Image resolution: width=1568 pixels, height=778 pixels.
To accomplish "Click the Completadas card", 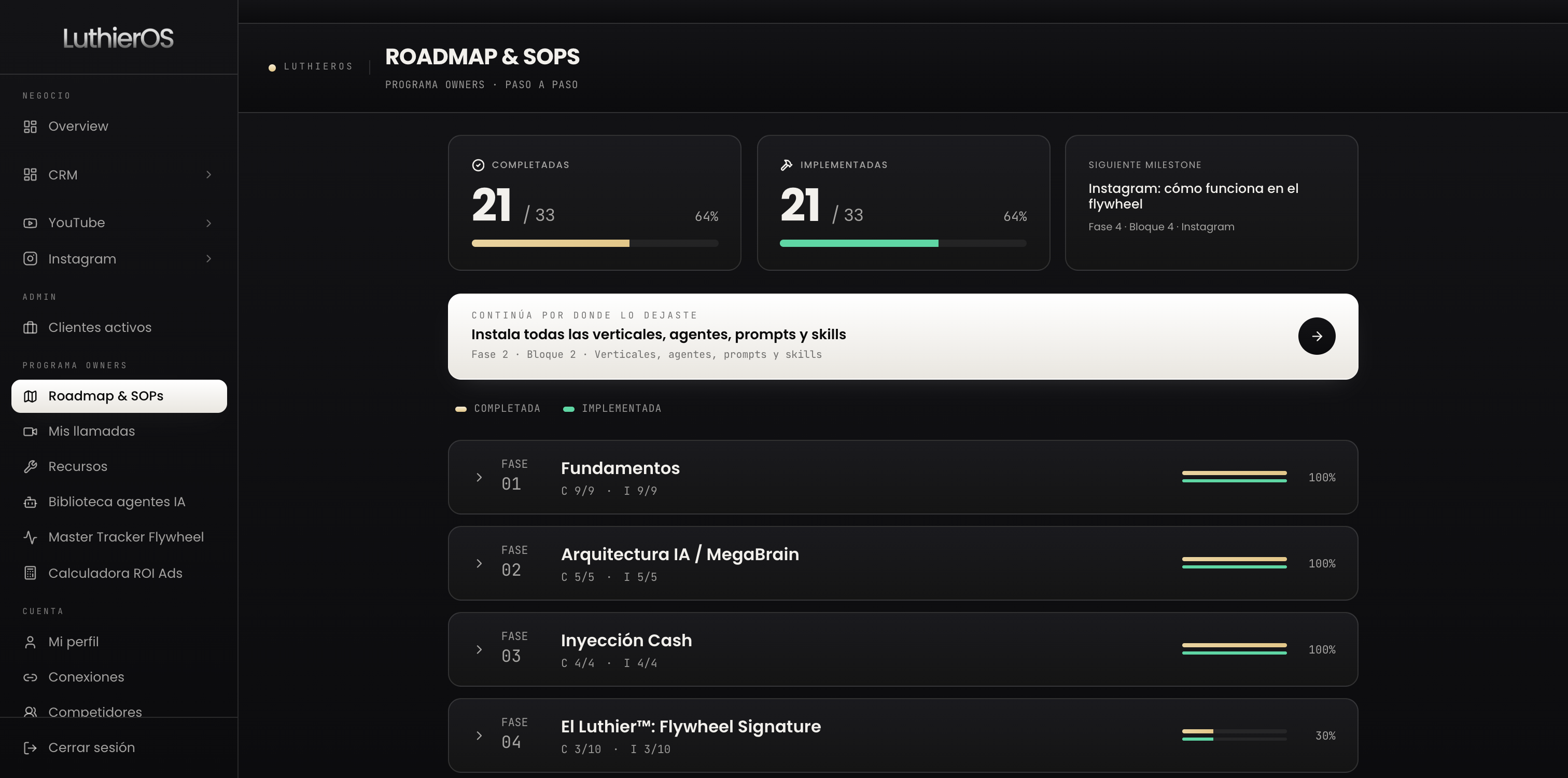I will point(595,203).
